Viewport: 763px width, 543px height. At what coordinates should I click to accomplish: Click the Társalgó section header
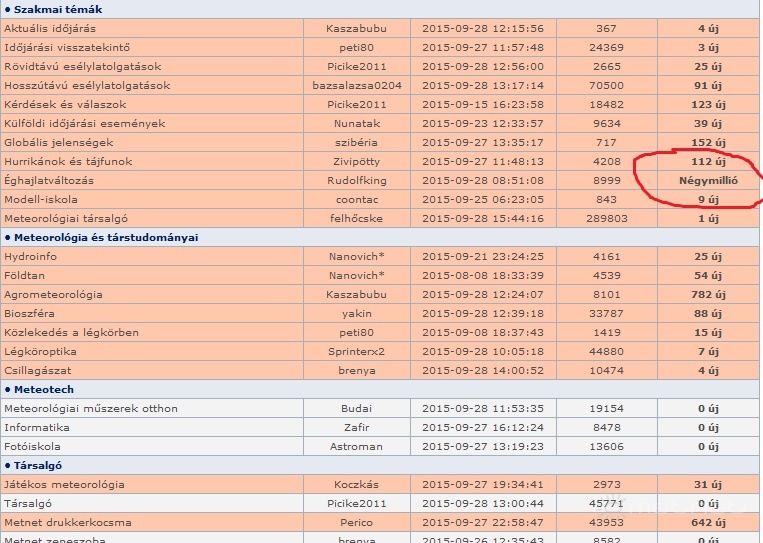(40, 466)
